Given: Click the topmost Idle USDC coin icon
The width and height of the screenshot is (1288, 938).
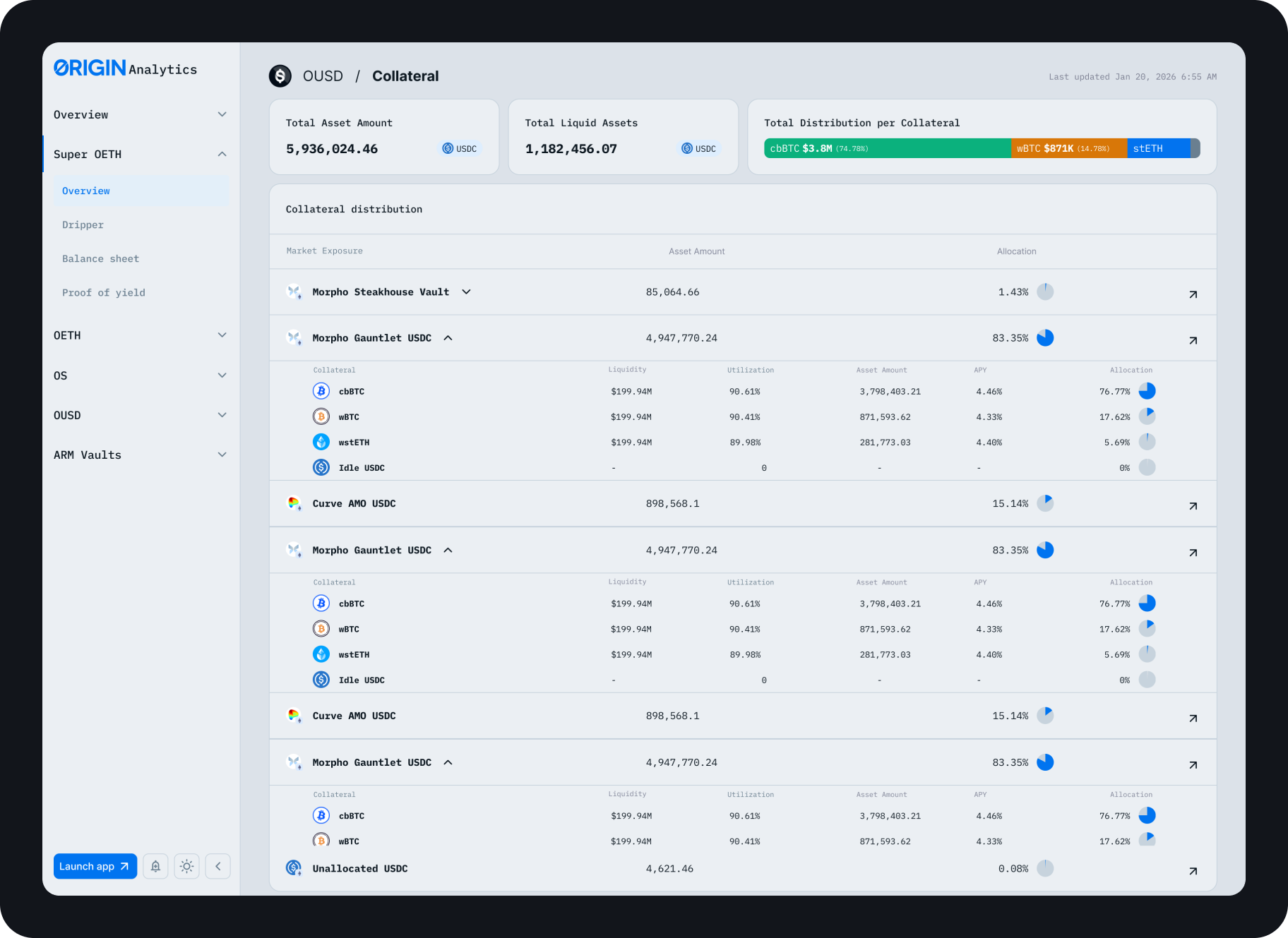Looking at the screenshot, I should (321, 467).
